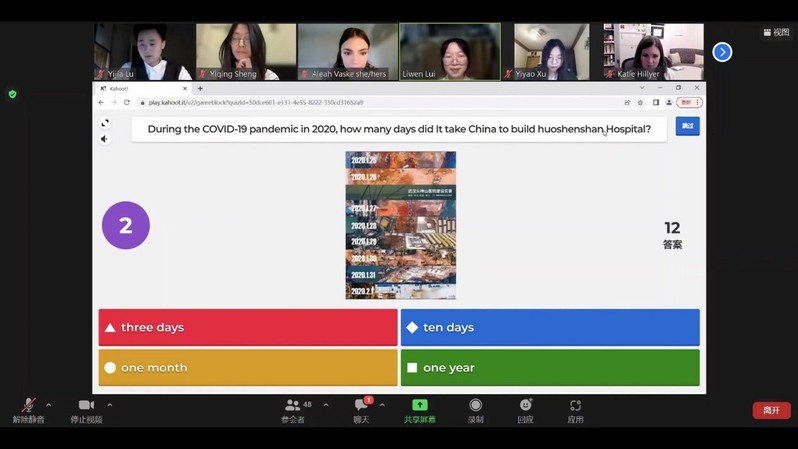Leave the meeting with red button
Viewport: 798px width, 449px height.
pos(771,410)
